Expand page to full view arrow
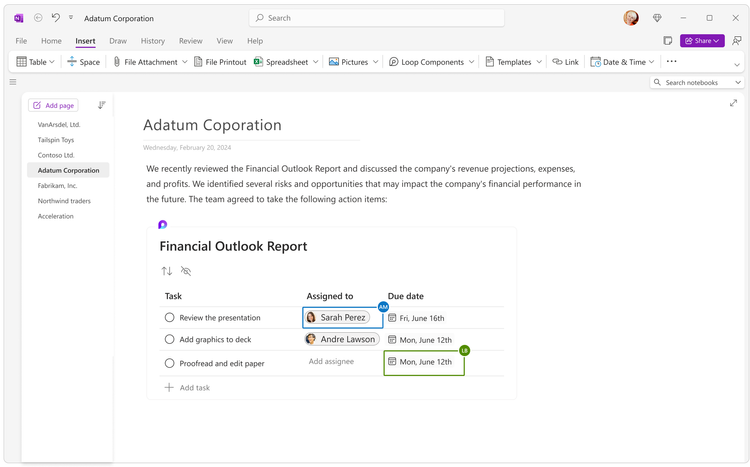 click(x=733, y=103)
